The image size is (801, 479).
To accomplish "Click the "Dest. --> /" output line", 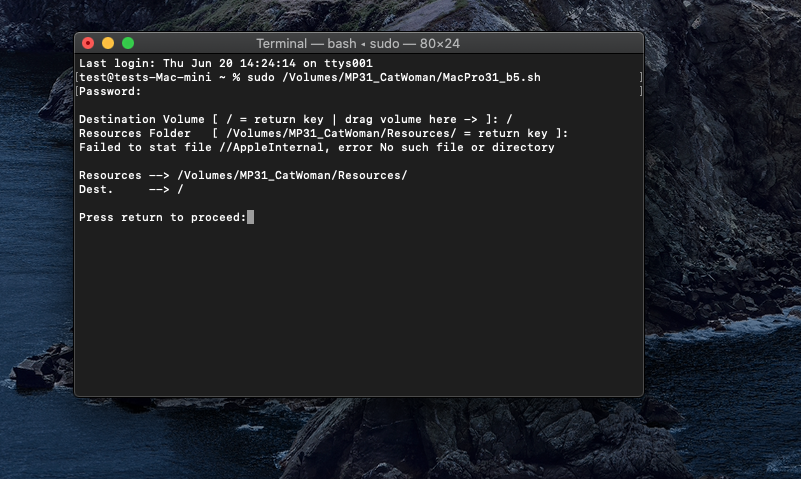I will click(131, 189).
